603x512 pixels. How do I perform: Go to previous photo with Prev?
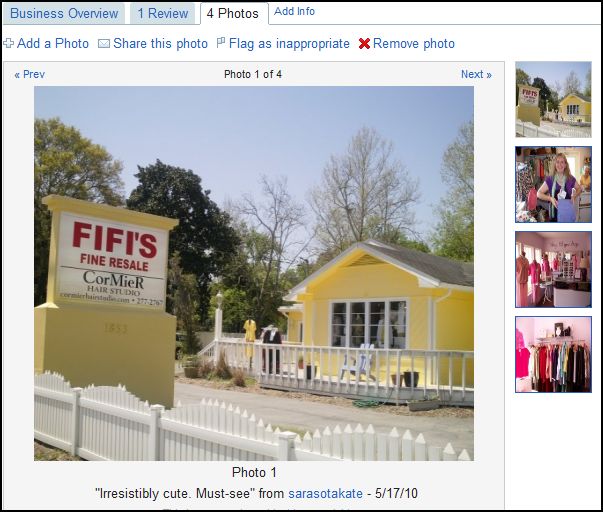[x=30, y=74]
